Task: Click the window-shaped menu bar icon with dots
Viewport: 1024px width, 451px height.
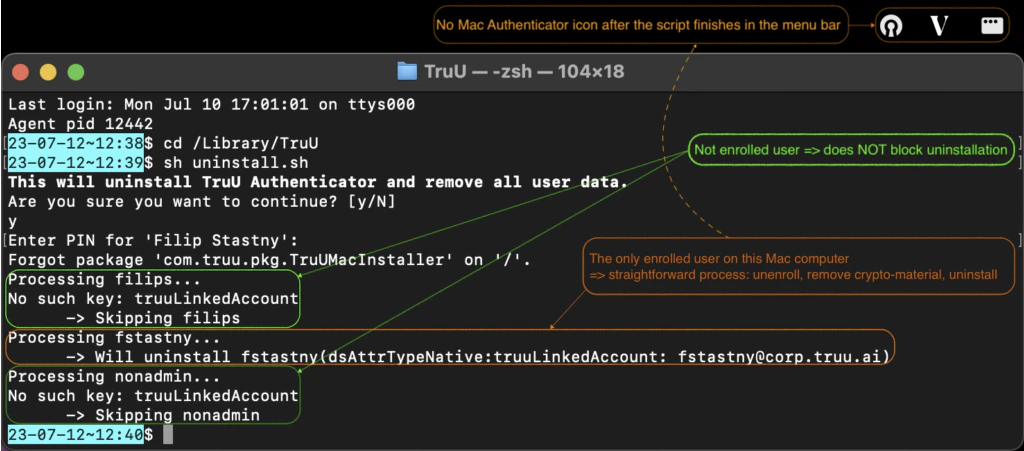Action: [x=991, y=26]
